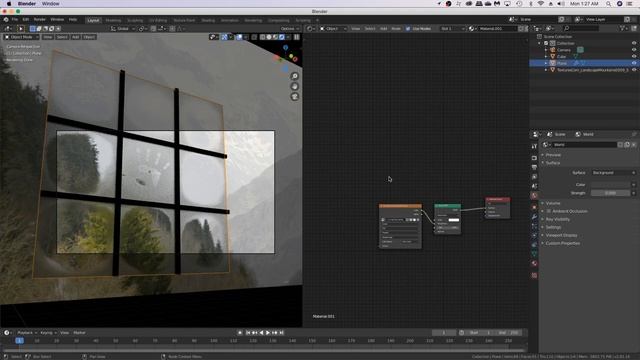This screenshot has width=640, height=360.
Task: Expand the Camera item in outliner
Action: 546,50
